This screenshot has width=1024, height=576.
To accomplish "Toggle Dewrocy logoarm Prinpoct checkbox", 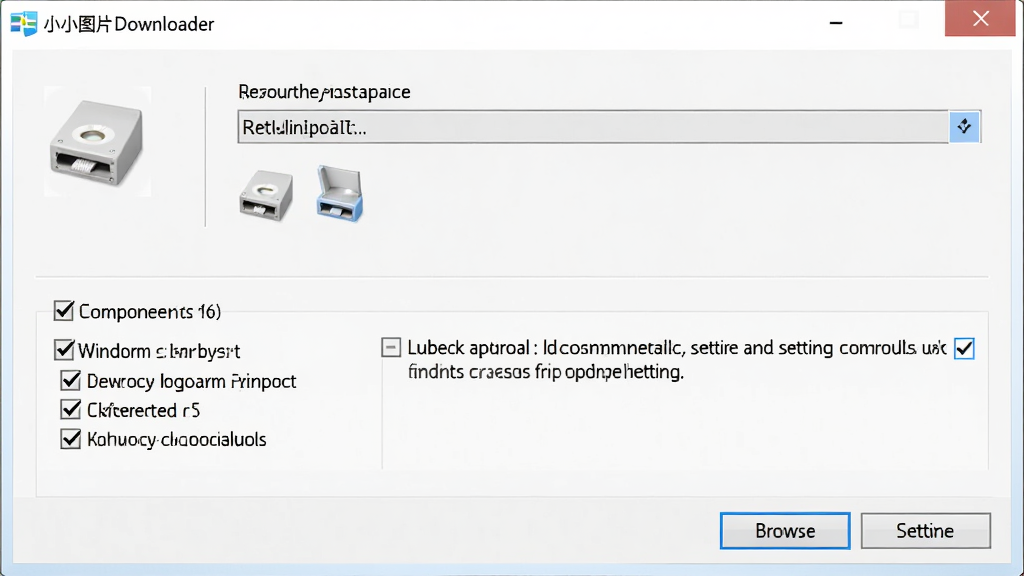I will click(x=71, y=380).
